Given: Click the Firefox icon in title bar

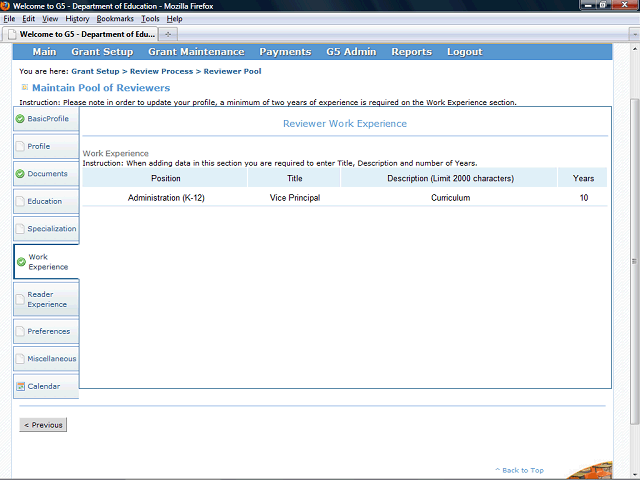Looking at the screenshot, I should (5, 6).
